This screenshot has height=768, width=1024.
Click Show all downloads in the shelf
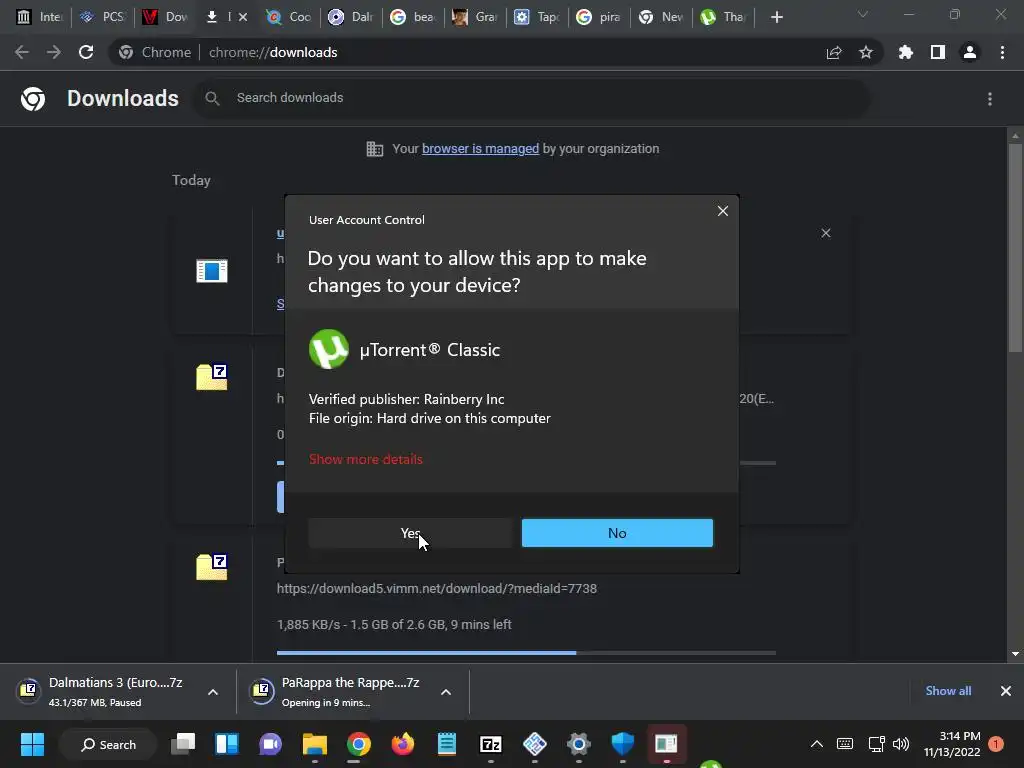click(948, 691)
